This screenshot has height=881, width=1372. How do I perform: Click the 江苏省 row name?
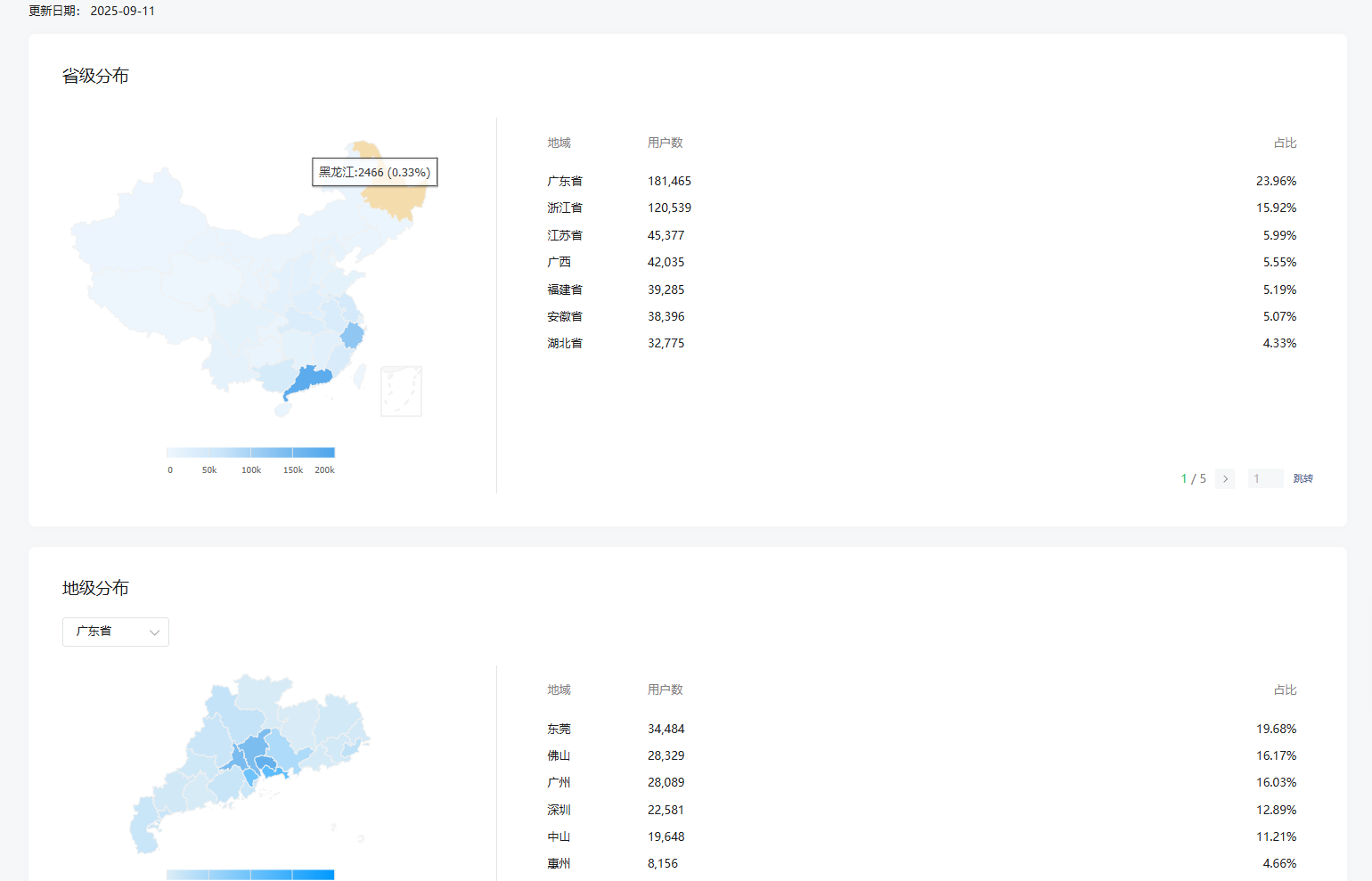tap(565, 235)
